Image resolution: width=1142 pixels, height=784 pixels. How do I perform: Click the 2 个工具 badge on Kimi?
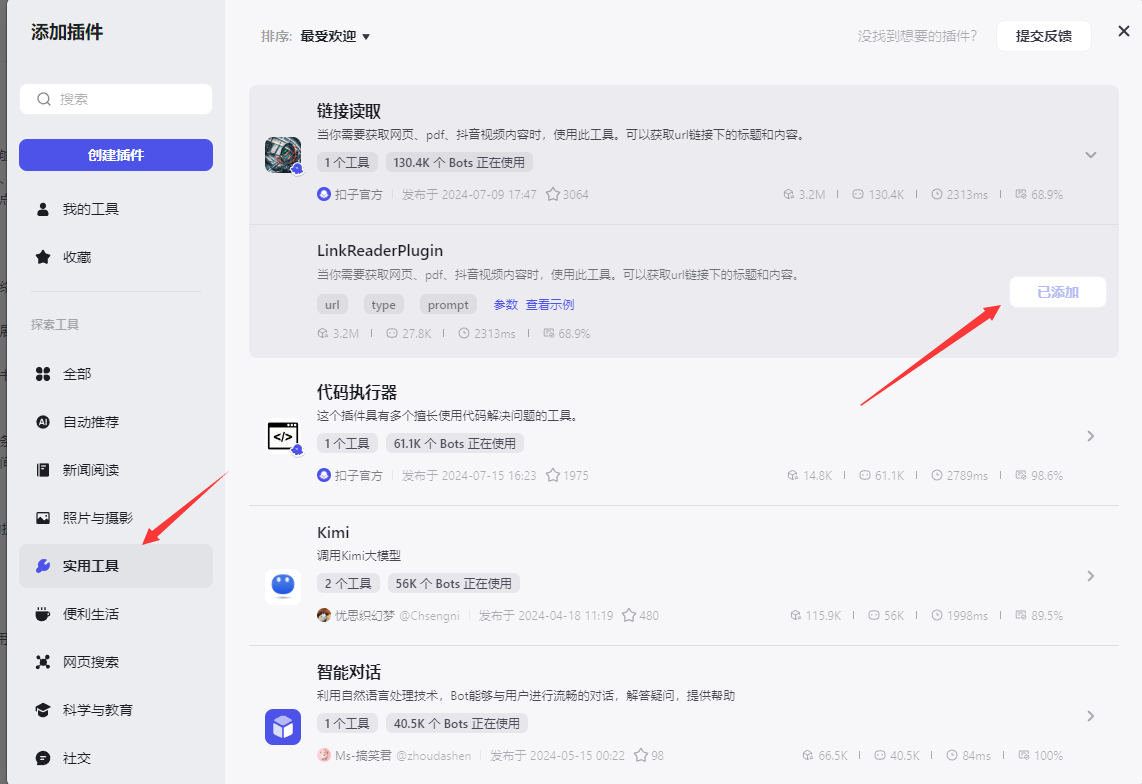tap(347, 584)
